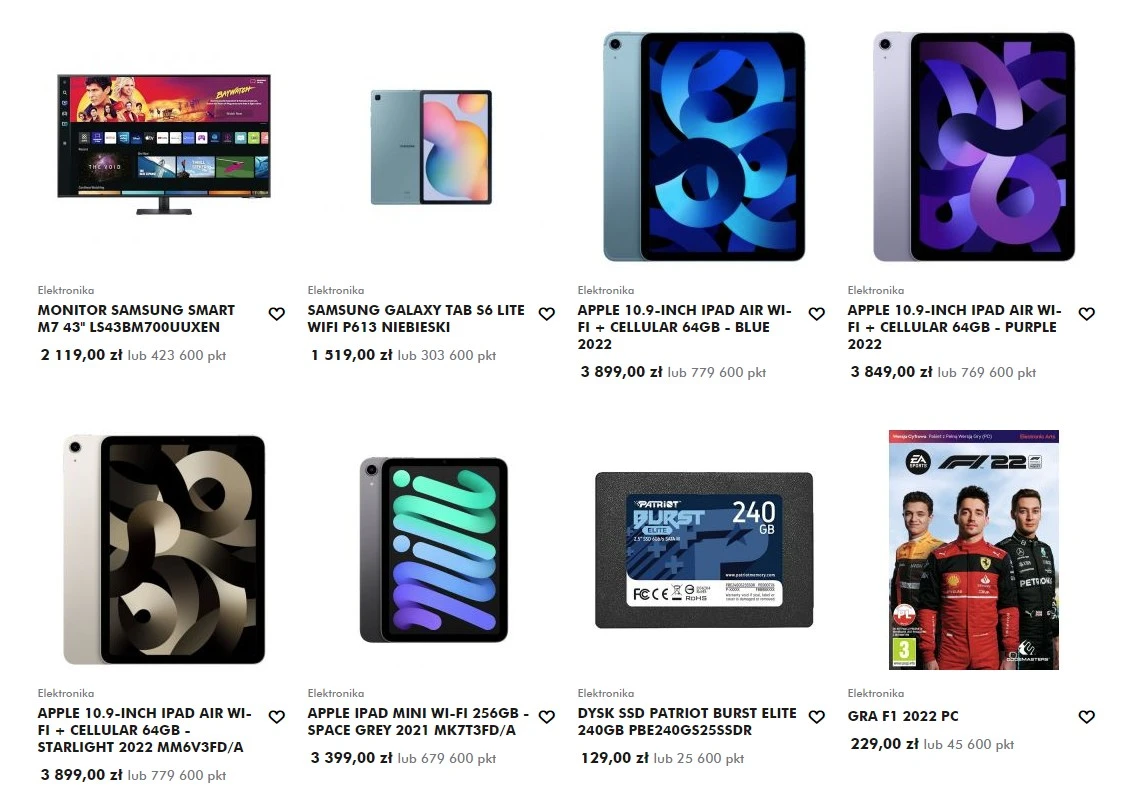Viewport: 1126px width, 801px height.
Task: Toggle wishlist heart for blue iPad Air
Action: click(816, 314)
